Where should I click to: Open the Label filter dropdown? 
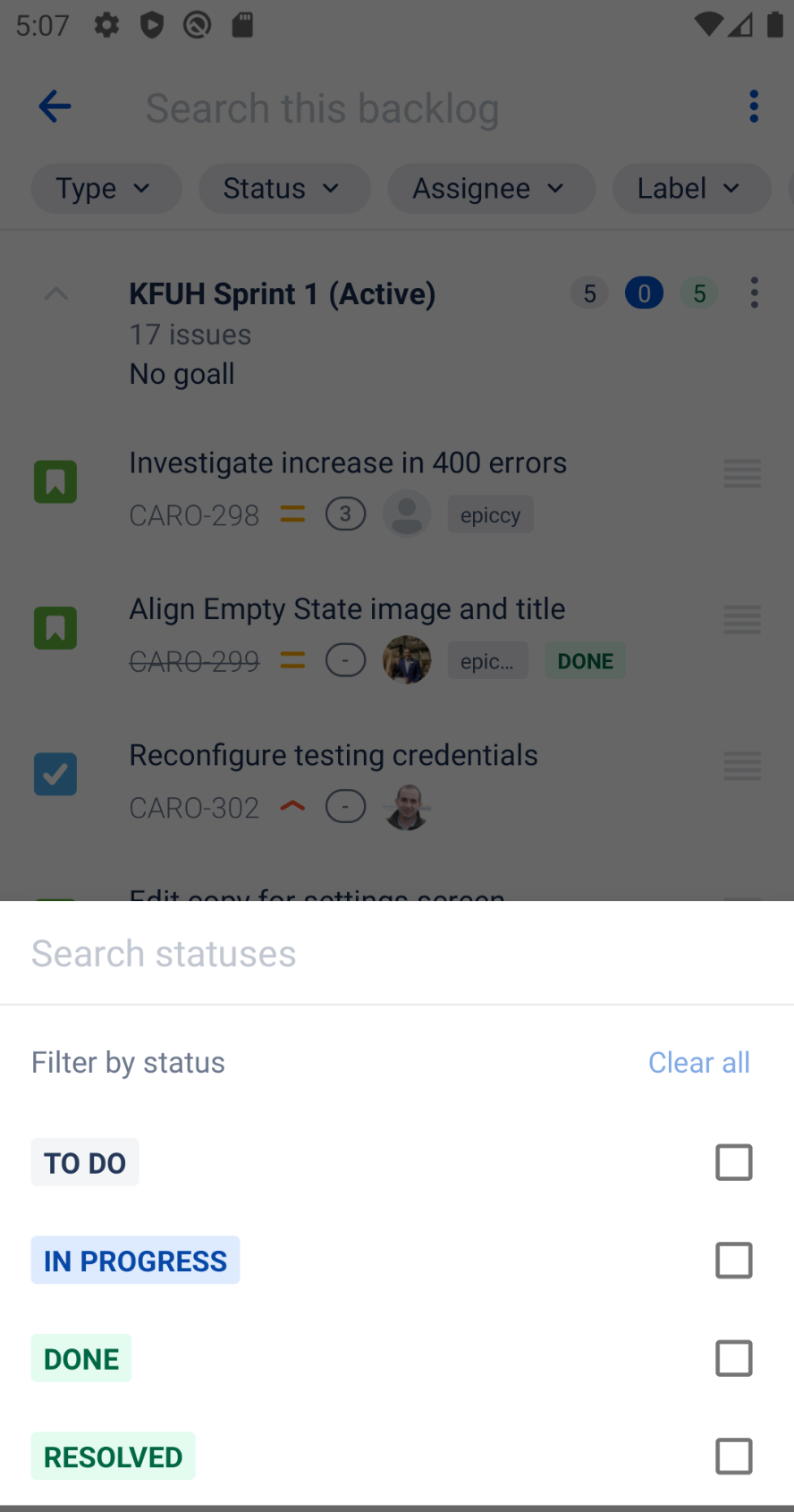click(x=691, y=189)
